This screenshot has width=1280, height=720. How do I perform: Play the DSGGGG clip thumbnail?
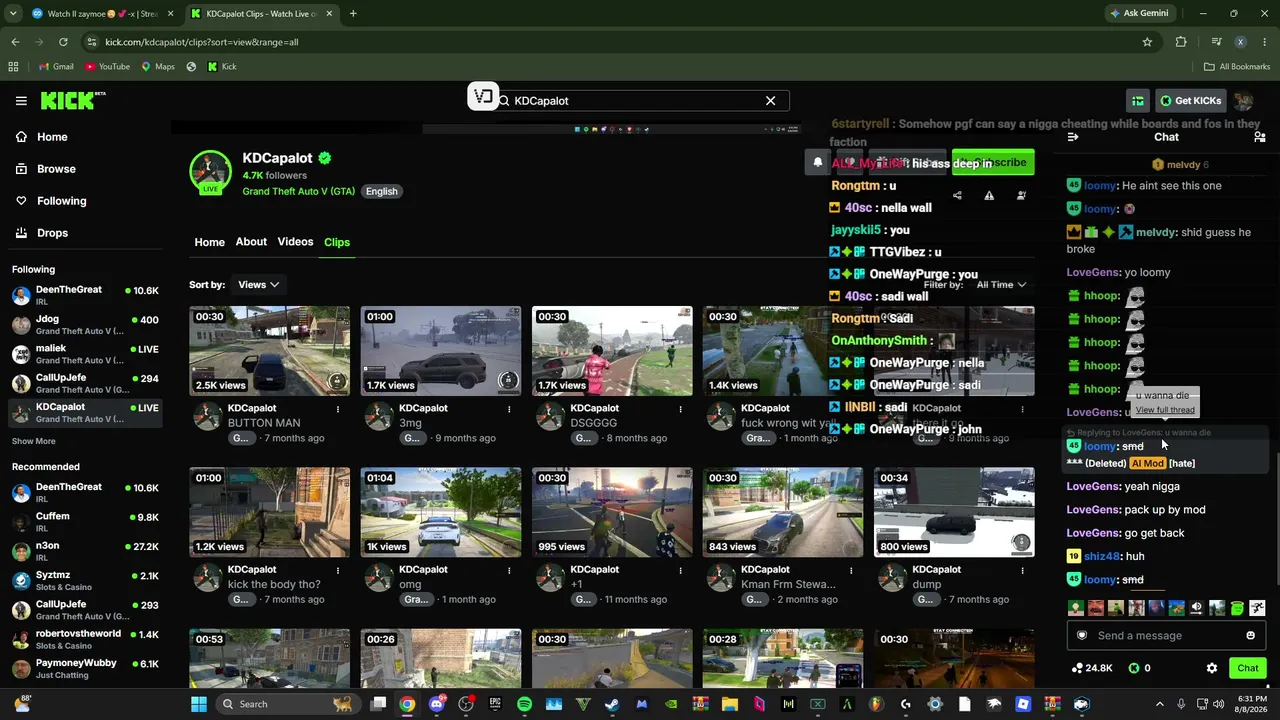[x=612, y=351]
